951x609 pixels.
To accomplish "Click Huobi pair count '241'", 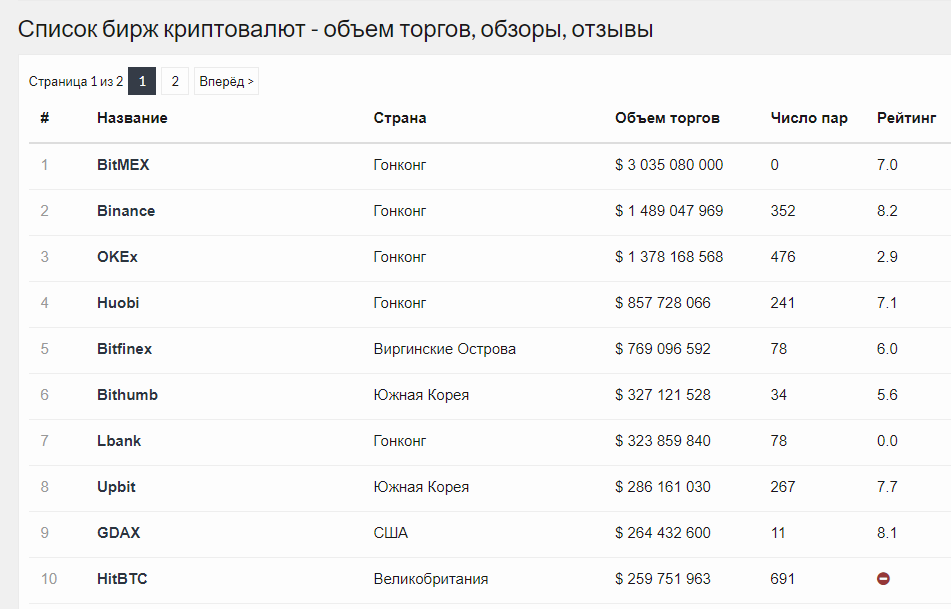I will [782, 303].
